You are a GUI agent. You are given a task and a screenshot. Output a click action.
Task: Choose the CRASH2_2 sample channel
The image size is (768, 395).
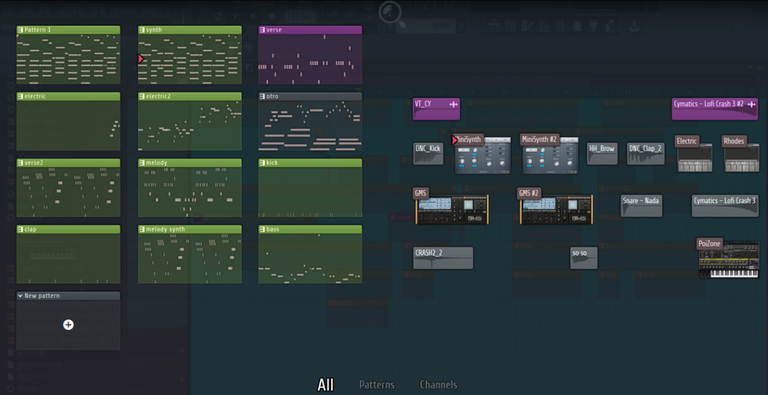[443, 258]
